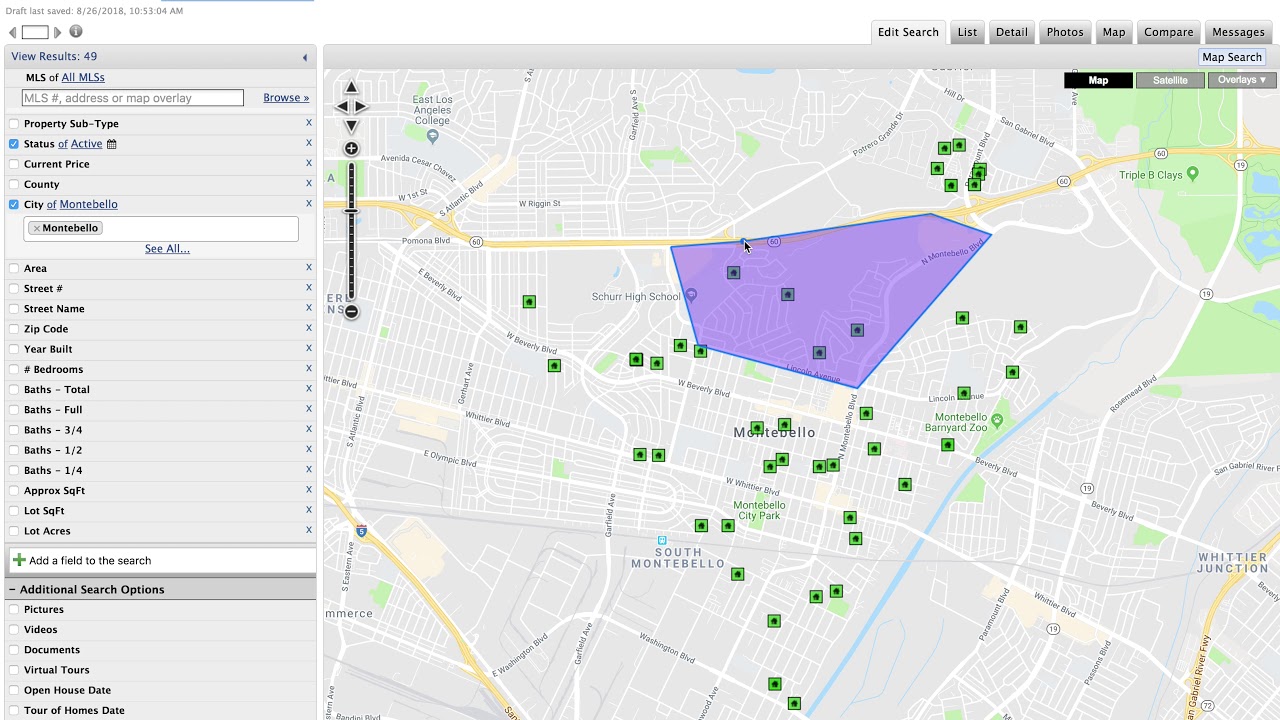Click Active status link

point(87,144)
